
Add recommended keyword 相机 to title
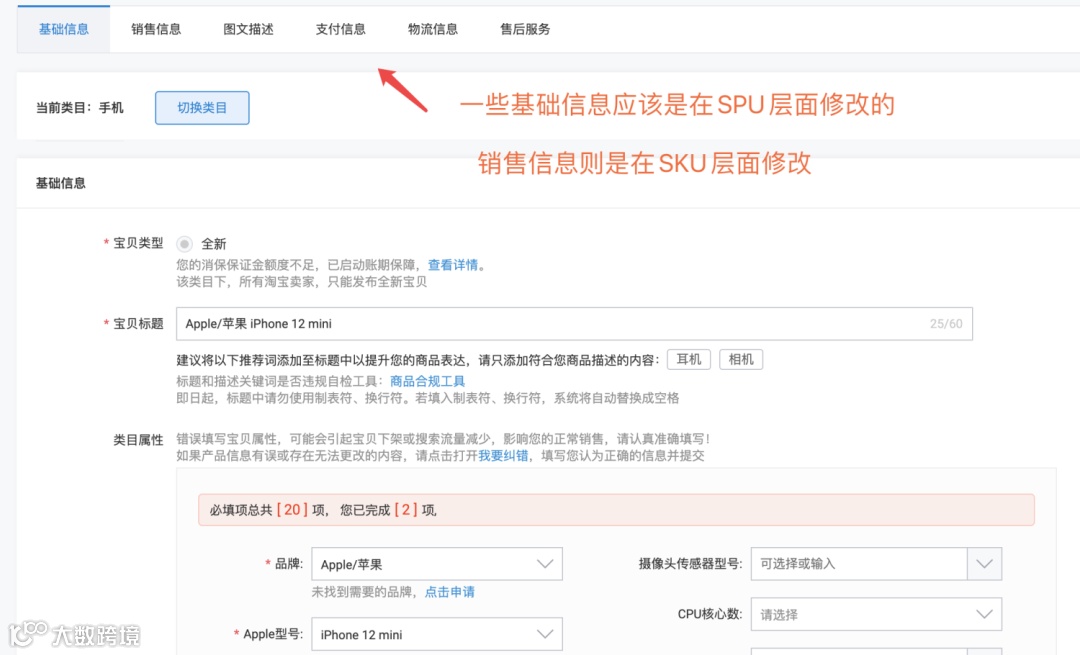coord(740,360)
